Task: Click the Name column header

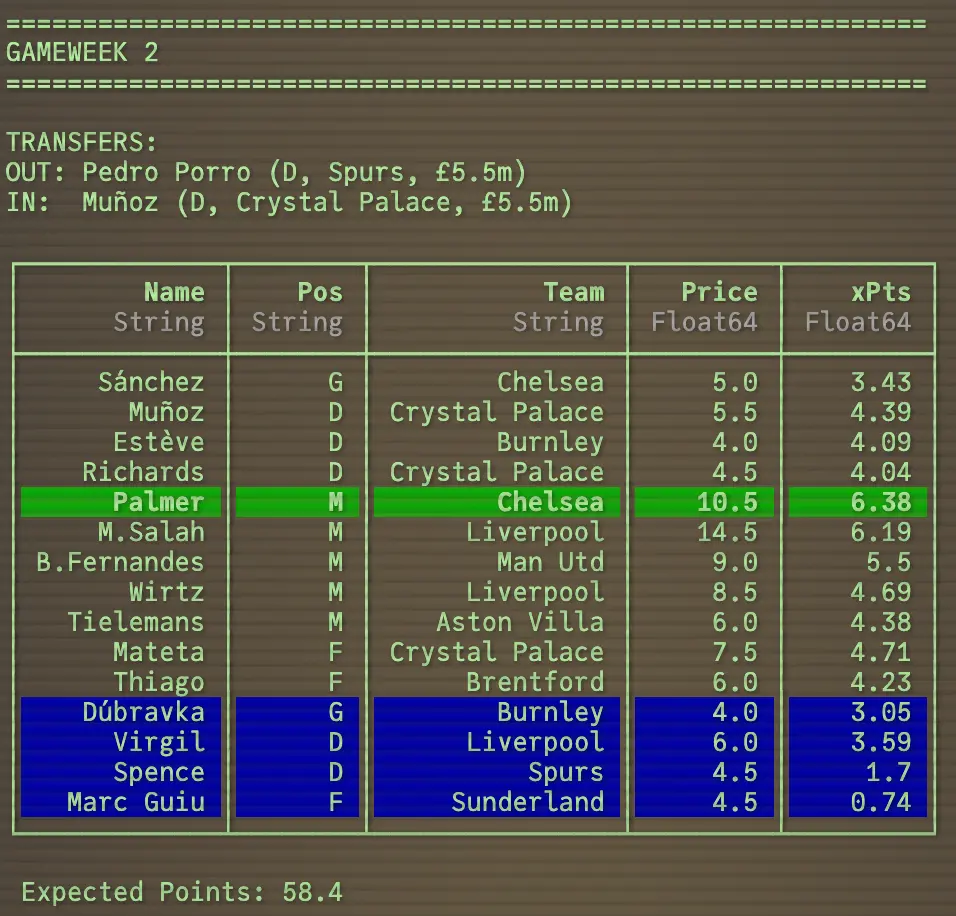Action: pyautogui.click(x=174, y=292)
